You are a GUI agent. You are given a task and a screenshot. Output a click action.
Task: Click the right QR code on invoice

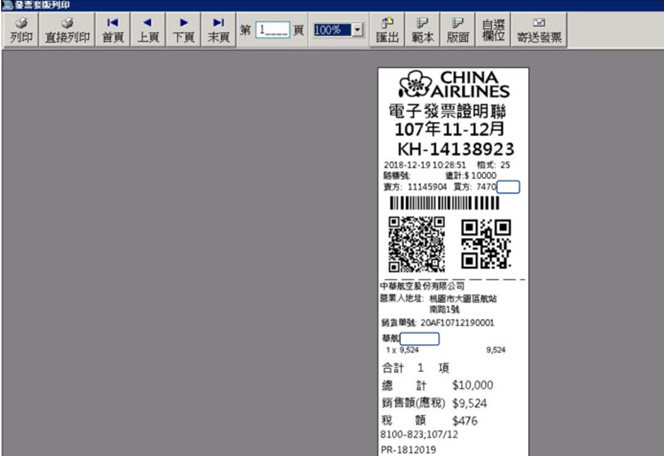[486, 243]
